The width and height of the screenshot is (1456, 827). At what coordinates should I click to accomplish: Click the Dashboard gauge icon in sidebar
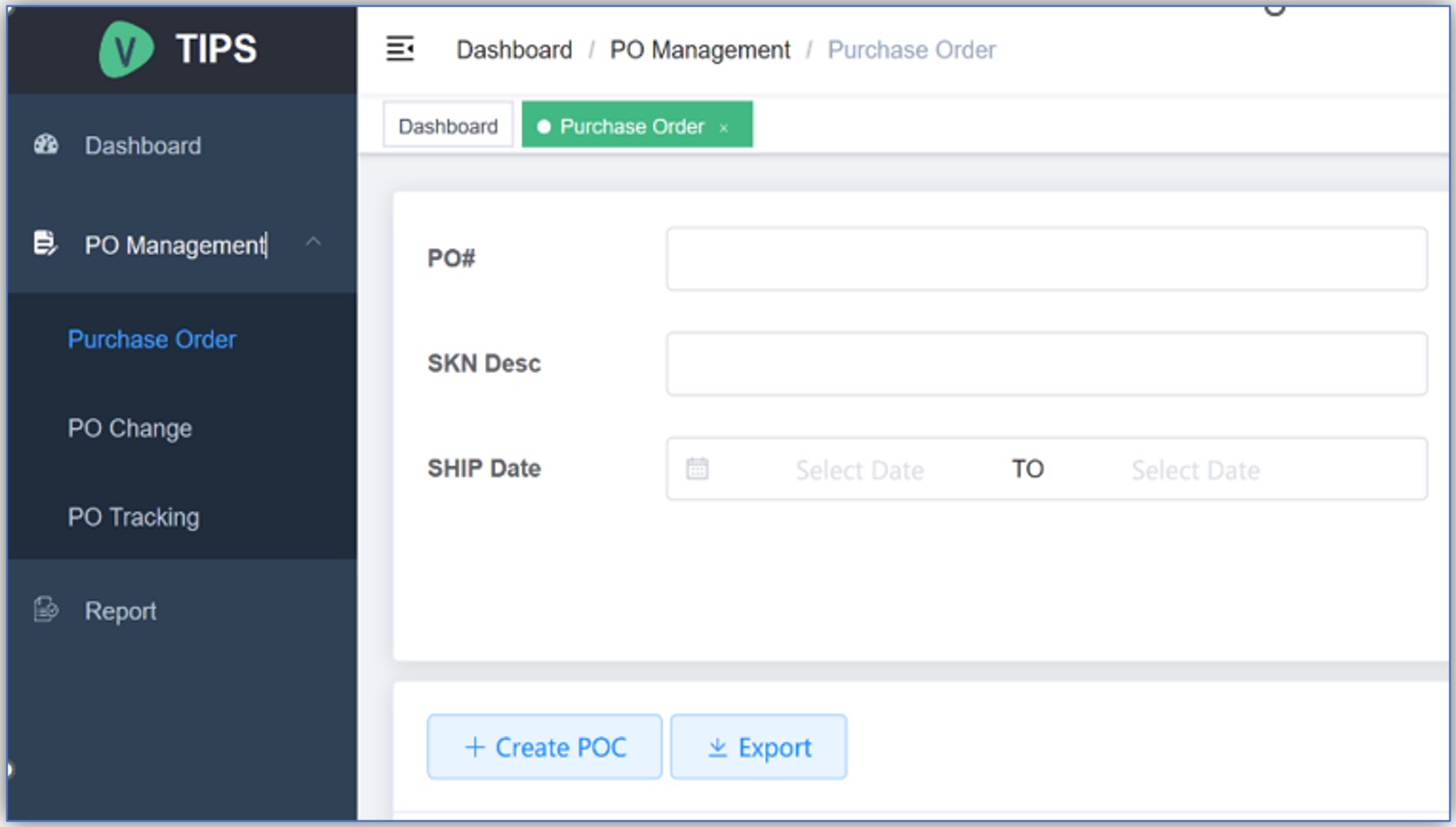[x=46, y=145]
